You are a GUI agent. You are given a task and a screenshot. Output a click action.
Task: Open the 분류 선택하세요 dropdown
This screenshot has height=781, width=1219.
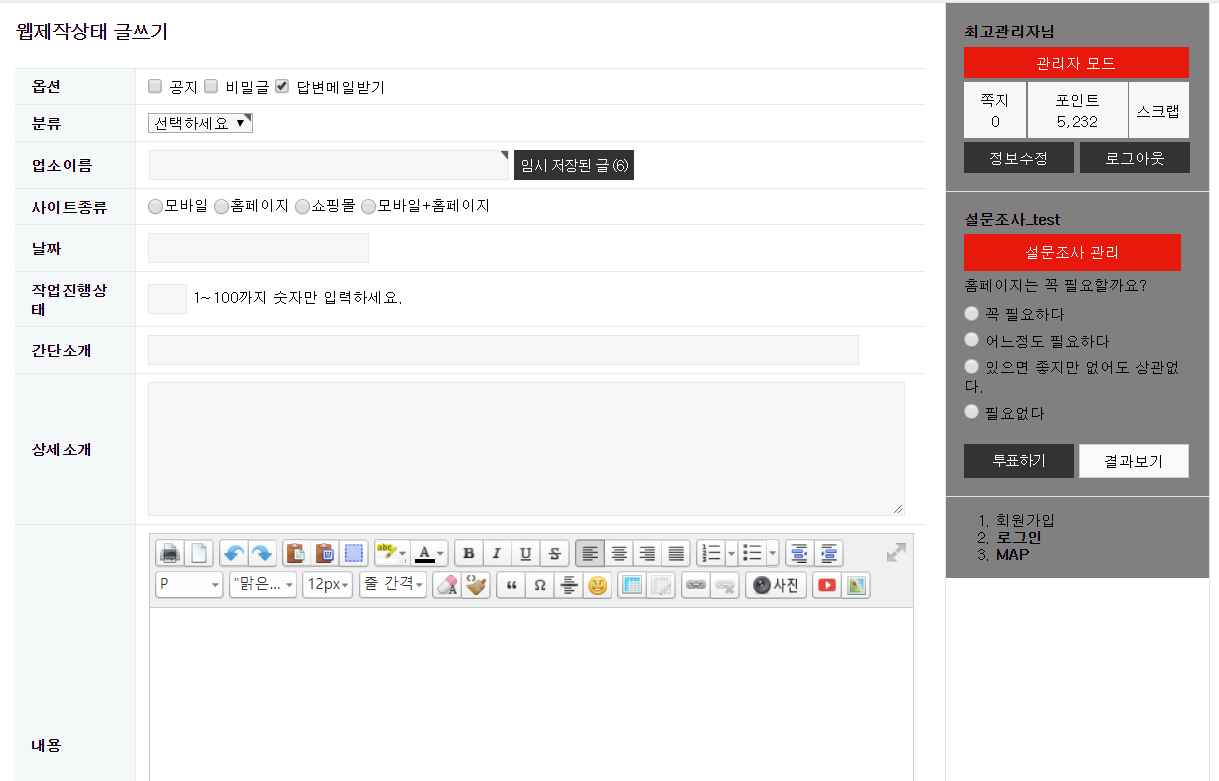pyautogui.click(x=200, y=123)
